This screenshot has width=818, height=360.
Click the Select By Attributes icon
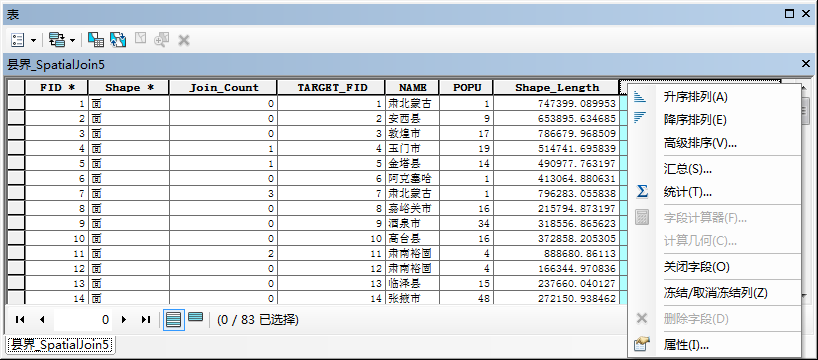pyautogui.click(x=95, y=40)
